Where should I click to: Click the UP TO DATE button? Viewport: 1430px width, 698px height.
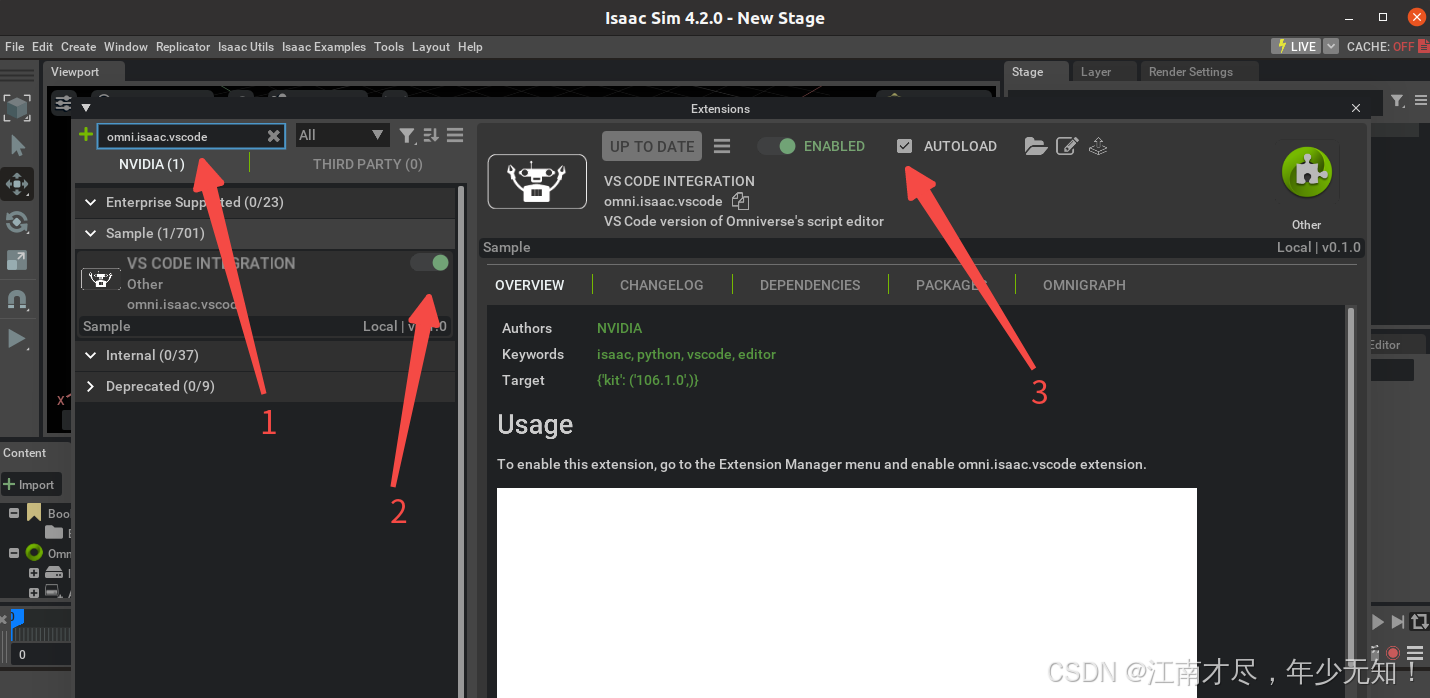652,146
